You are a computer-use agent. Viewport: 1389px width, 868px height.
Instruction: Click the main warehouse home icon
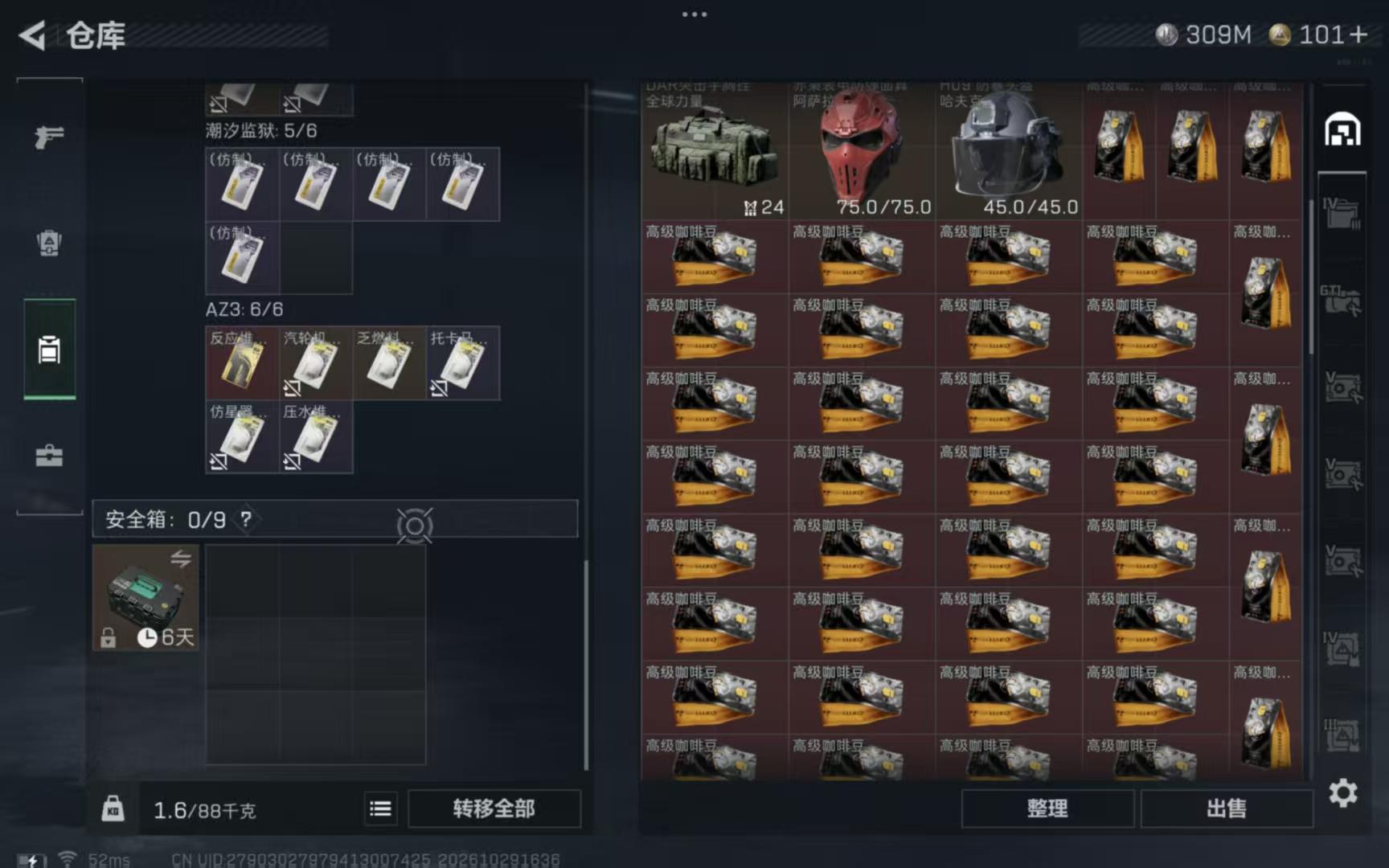point(1342,129)
